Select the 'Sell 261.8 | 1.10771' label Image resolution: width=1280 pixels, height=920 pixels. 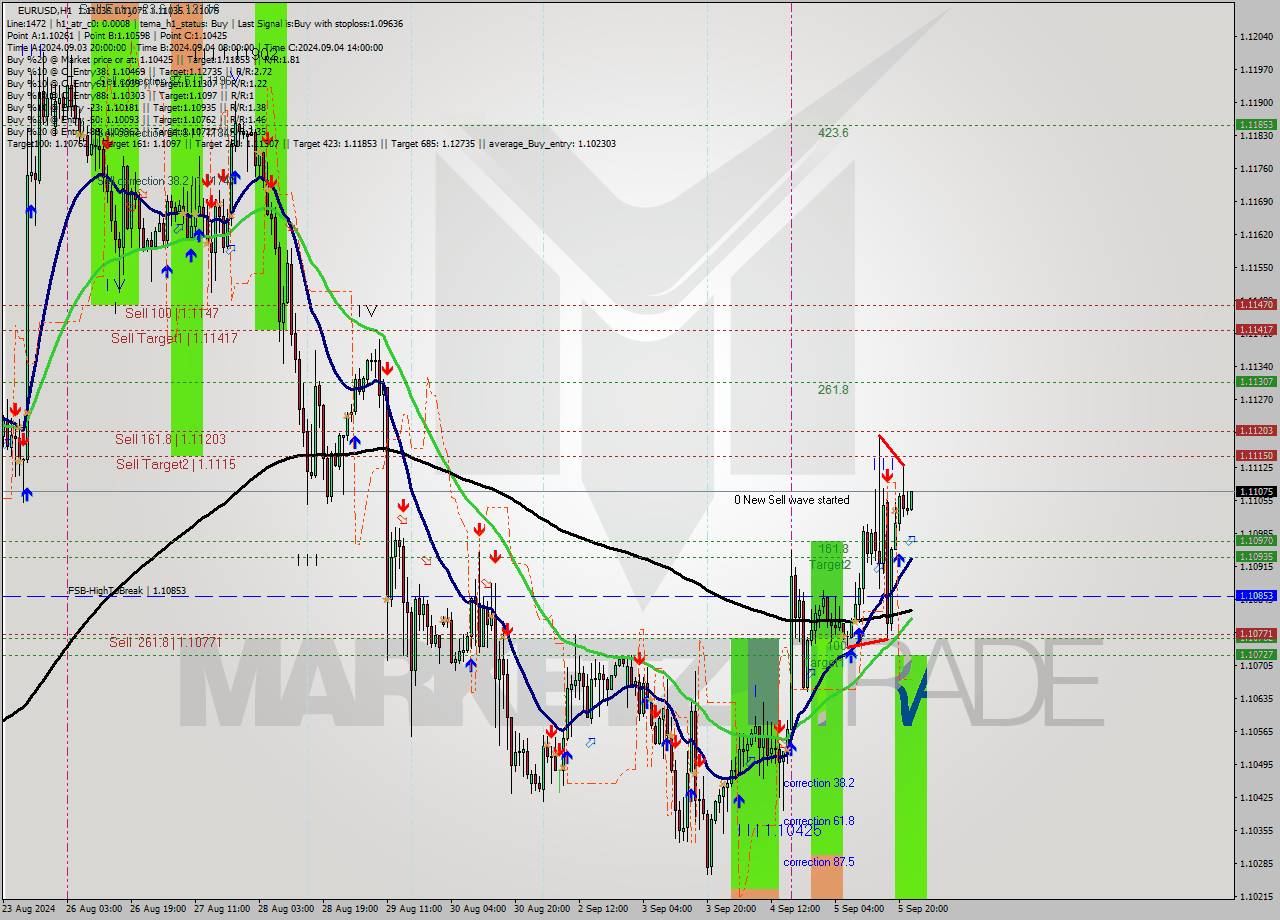pyautogui.click(x=164, y=642)
